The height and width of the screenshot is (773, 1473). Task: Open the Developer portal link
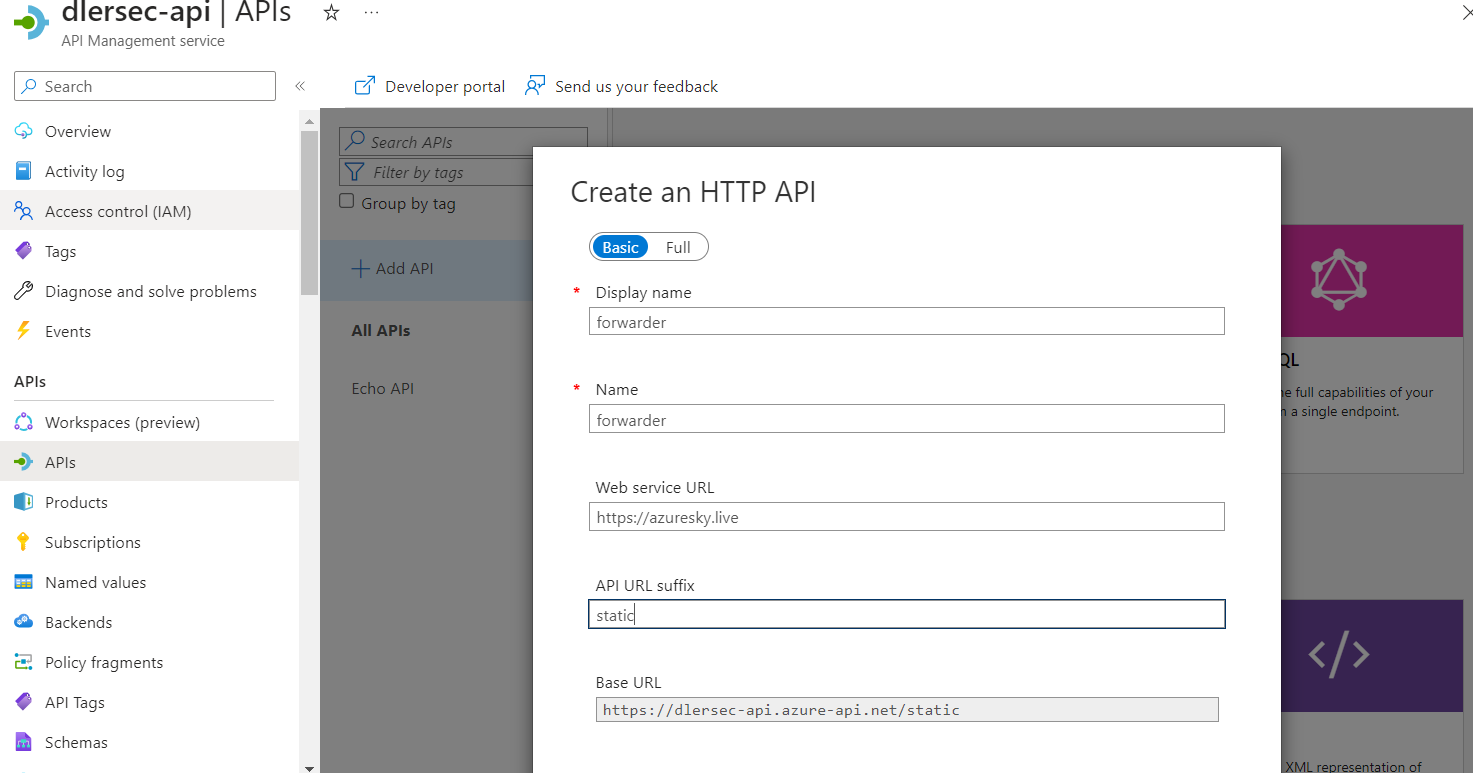[x=445, y=86]
